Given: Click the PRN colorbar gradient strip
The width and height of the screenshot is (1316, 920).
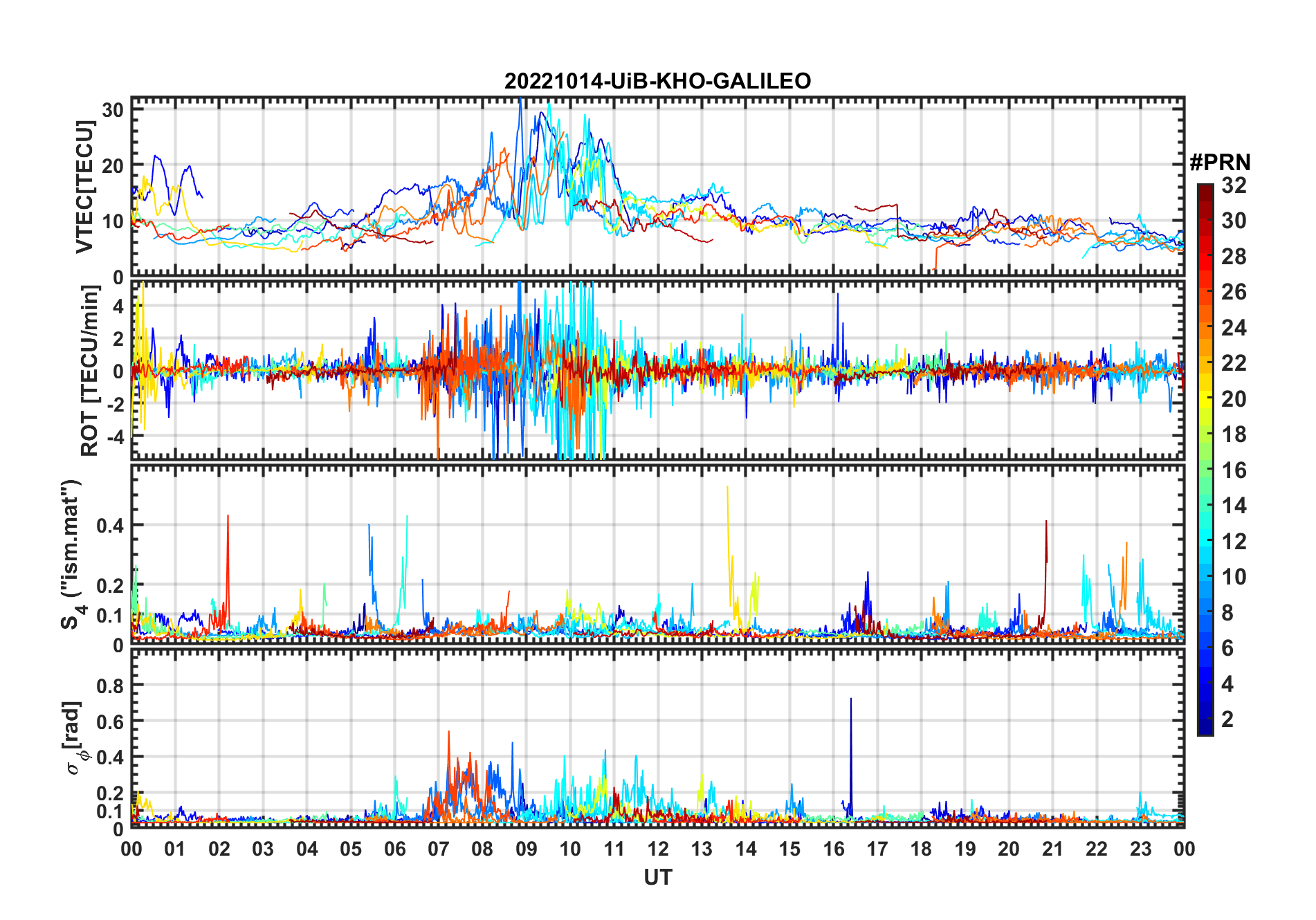Looking at the screenshot, I should 1205,459.
